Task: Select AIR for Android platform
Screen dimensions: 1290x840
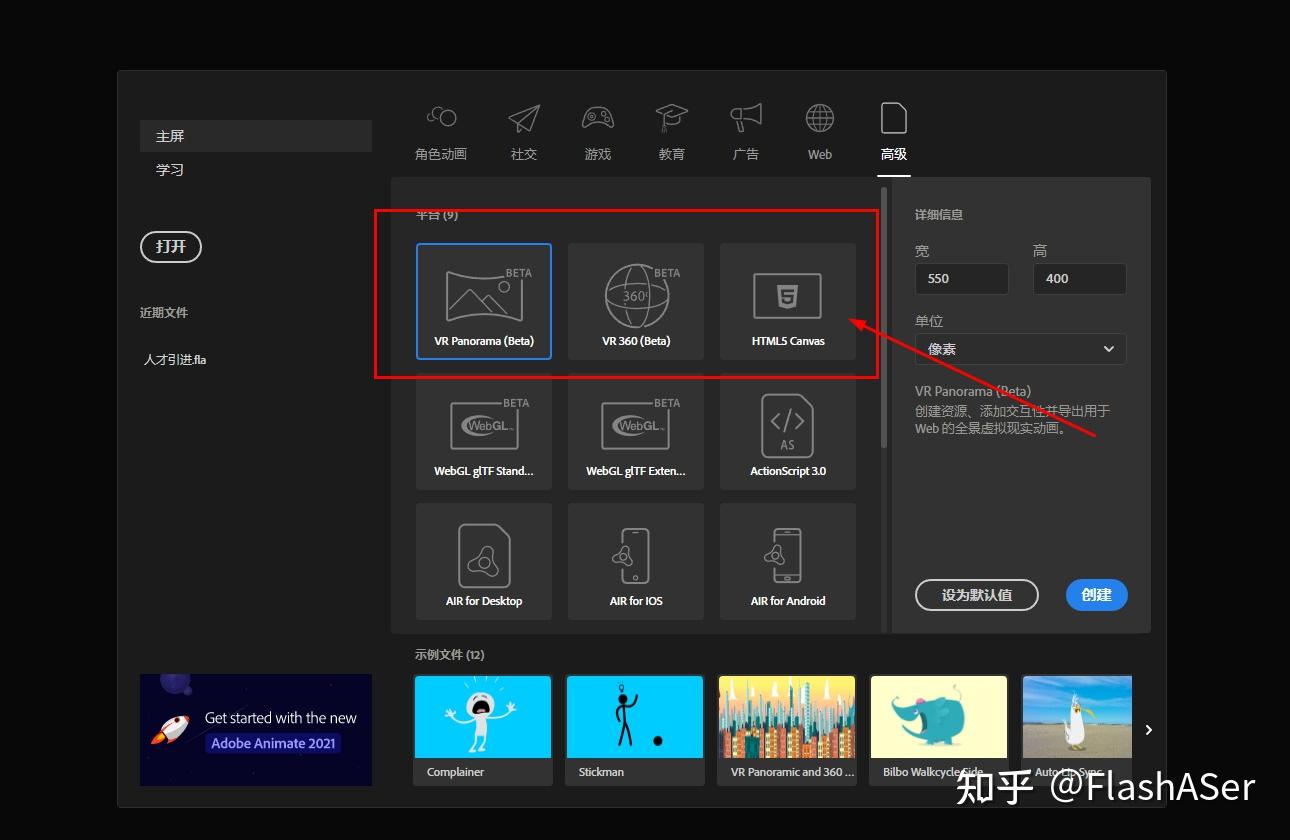Action: 787,560
